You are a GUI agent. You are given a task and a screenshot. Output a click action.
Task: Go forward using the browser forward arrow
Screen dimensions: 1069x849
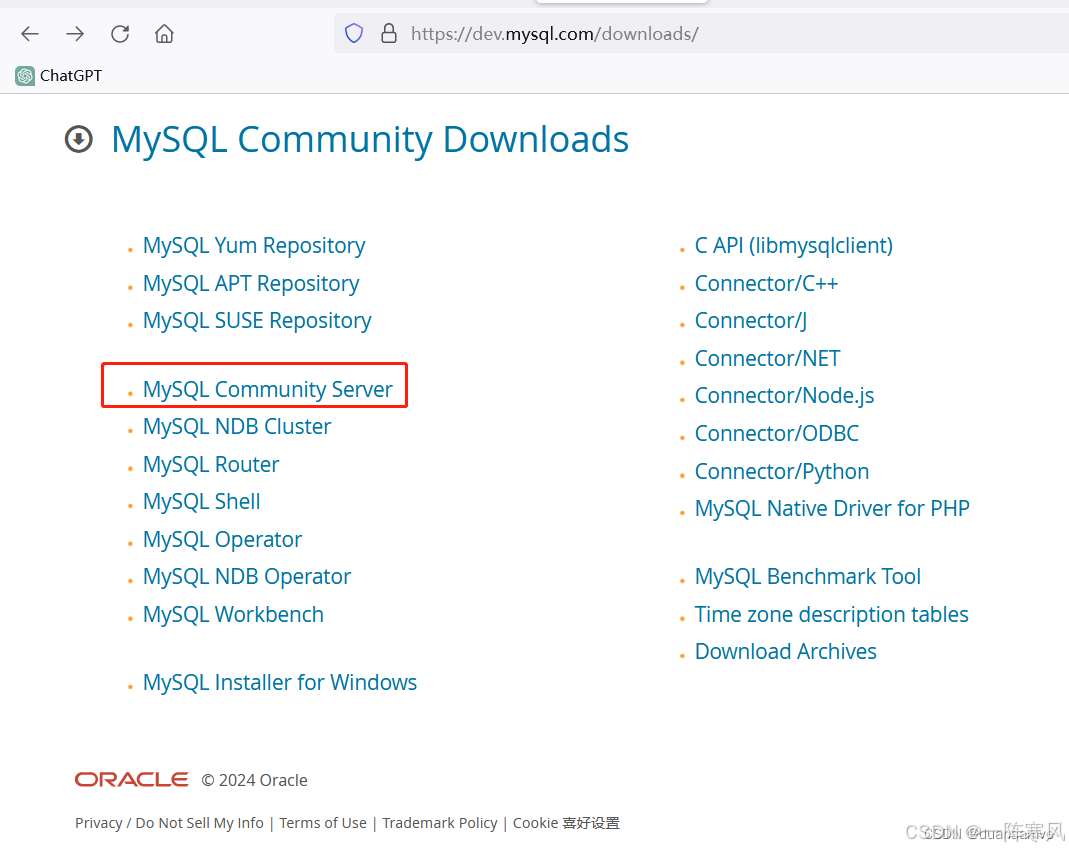click(75, 33)
